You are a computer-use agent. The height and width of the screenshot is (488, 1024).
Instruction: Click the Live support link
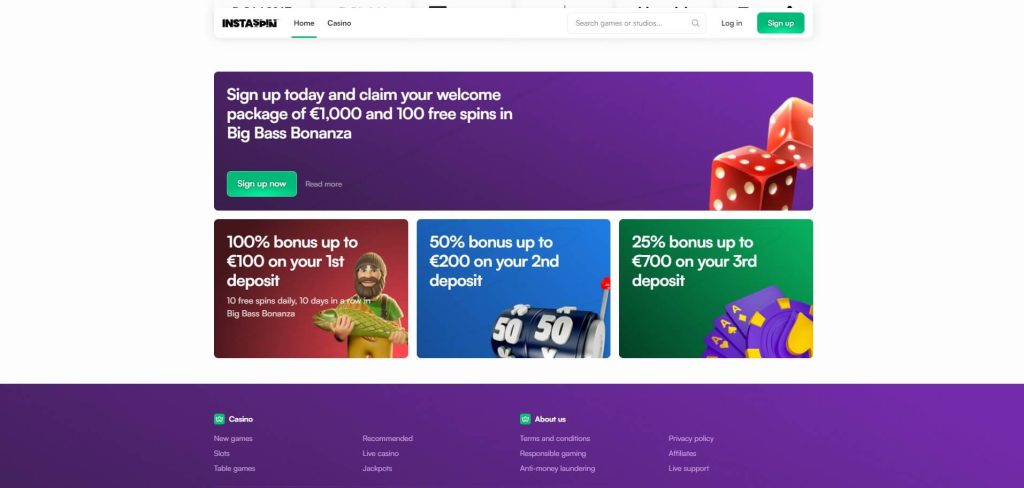coord(688,468)
